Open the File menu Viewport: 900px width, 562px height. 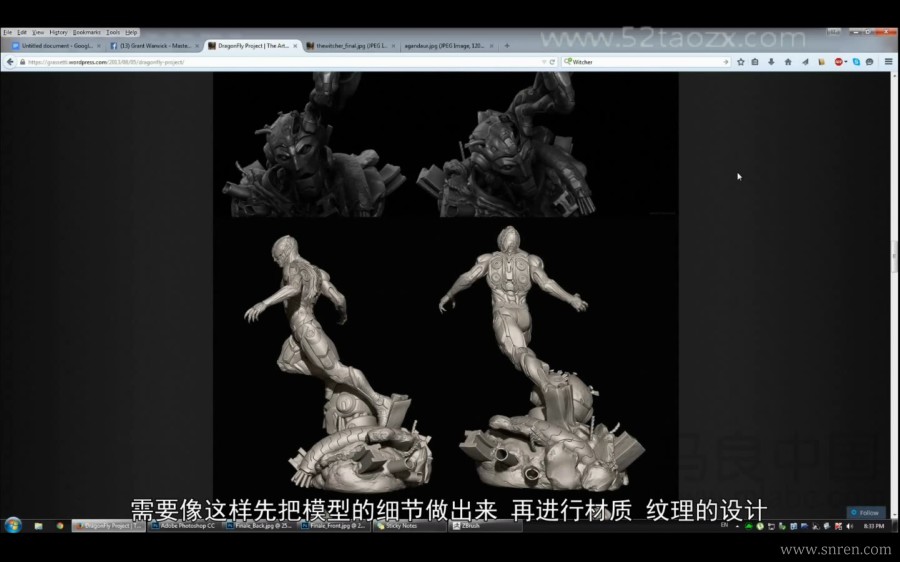tap(7, 33)
